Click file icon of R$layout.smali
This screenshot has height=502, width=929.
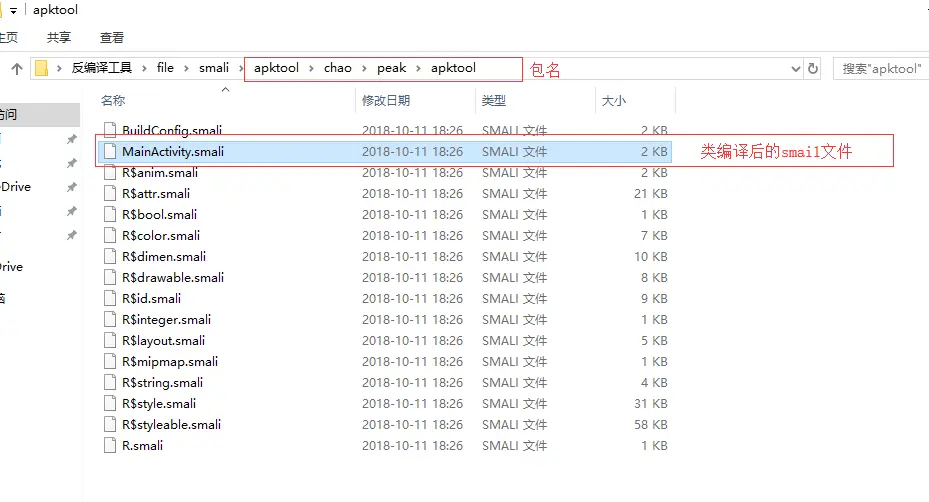click(110, 341)
